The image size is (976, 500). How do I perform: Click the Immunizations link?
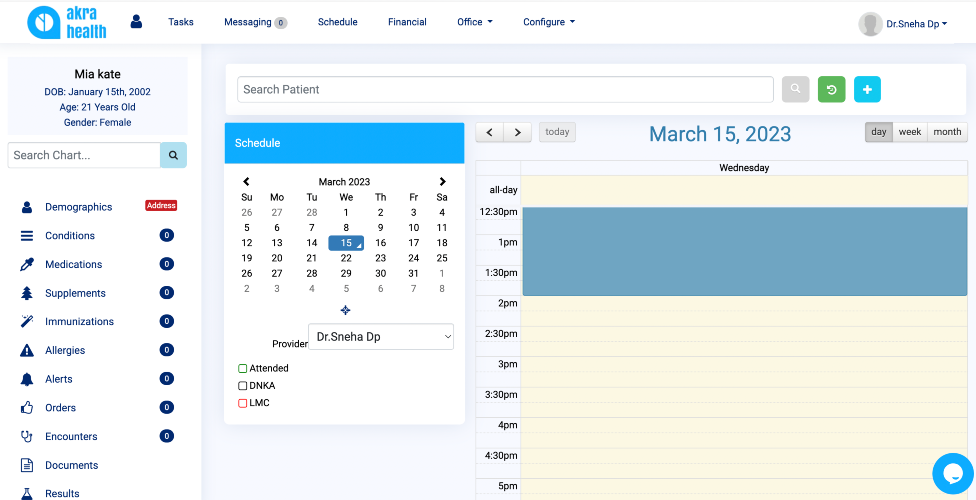pyautogui.click(x=79, y=321)
